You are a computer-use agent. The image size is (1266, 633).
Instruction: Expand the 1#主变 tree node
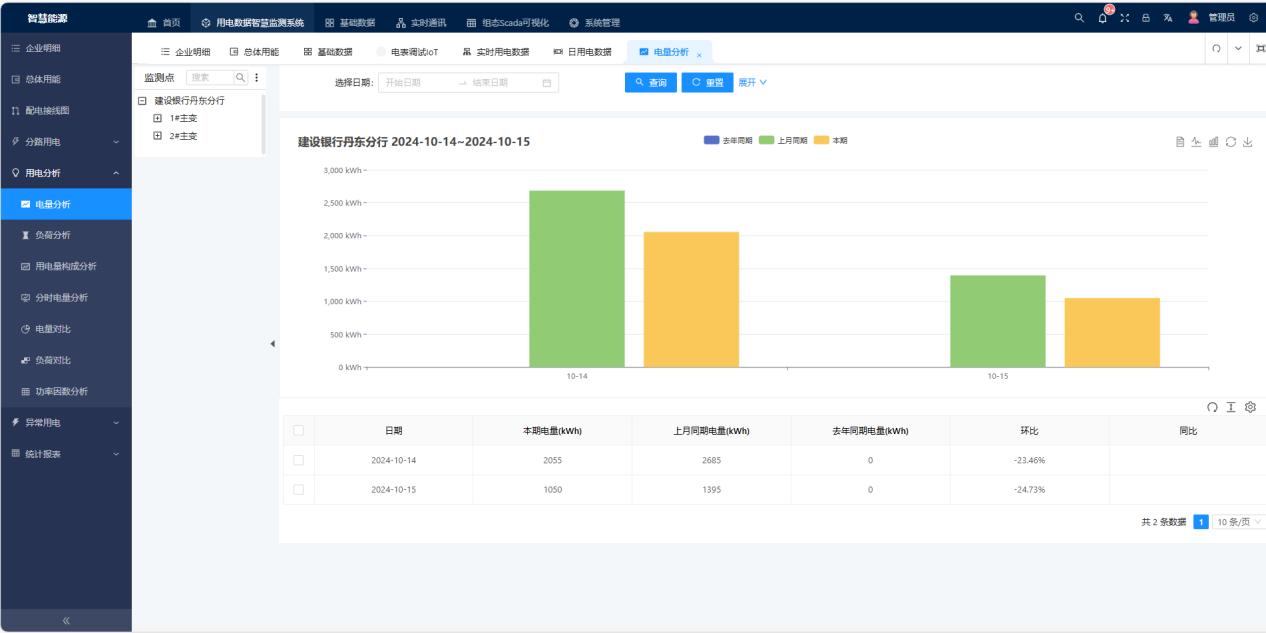(157, 118)
